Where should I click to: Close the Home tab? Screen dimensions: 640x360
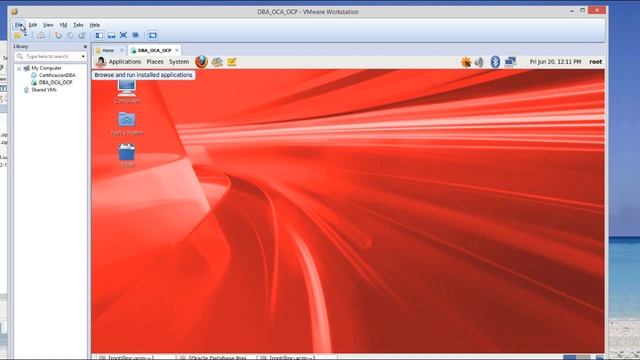click(x=122, y=50)
